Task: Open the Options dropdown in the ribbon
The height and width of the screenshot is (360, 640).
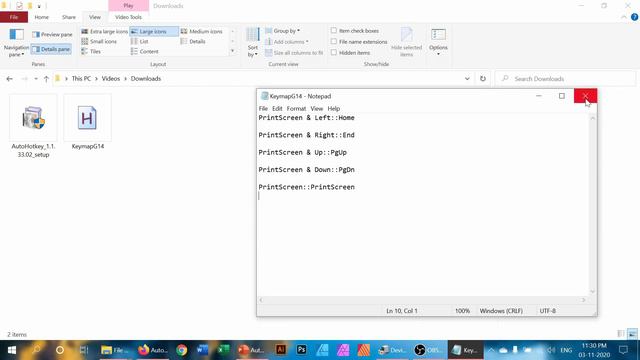Action: click(438, 42)
